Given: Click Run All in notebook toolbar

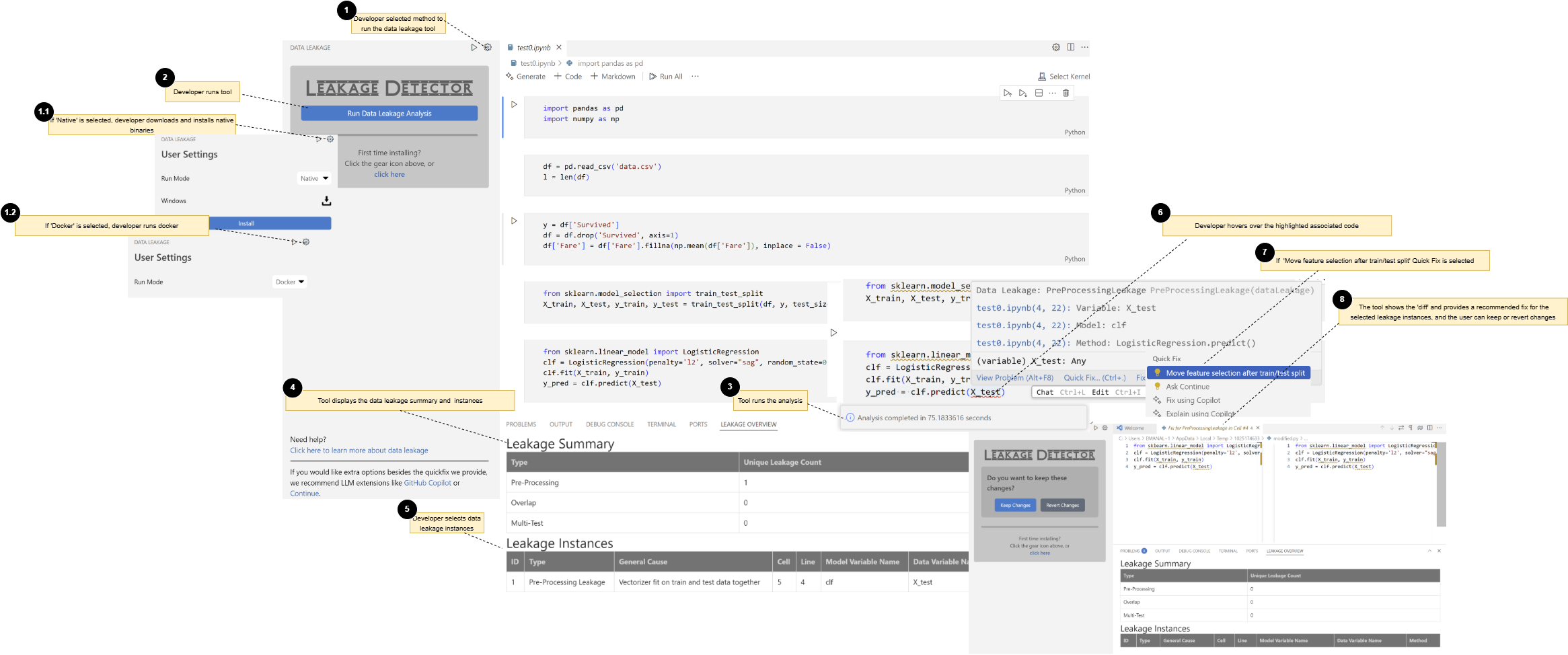Looking at the screenshot, I should tap(666, 77).
